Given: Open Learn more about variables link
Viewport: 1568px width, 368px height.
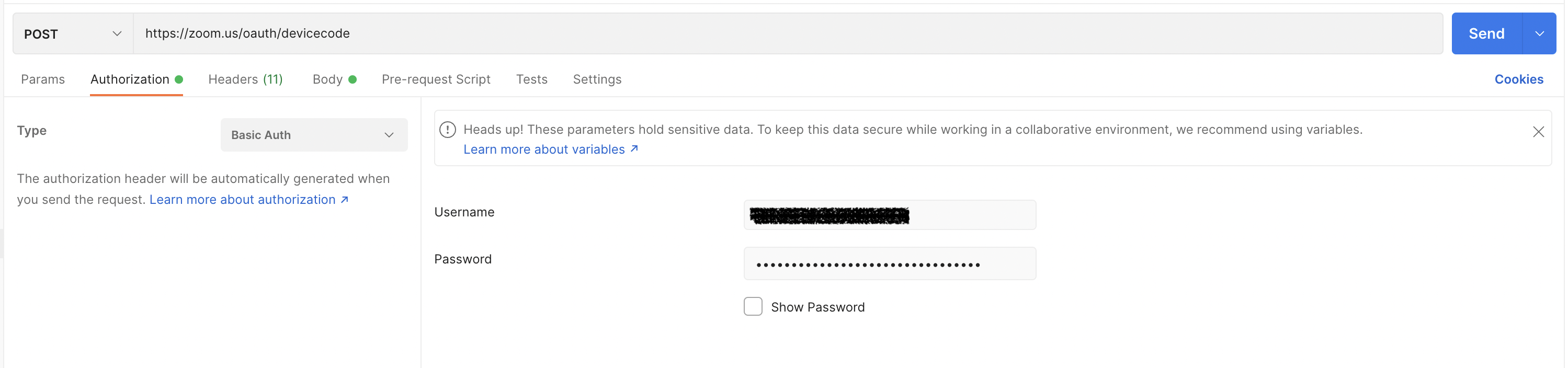Looking at the screenshot, I should [x=543, y=149].
